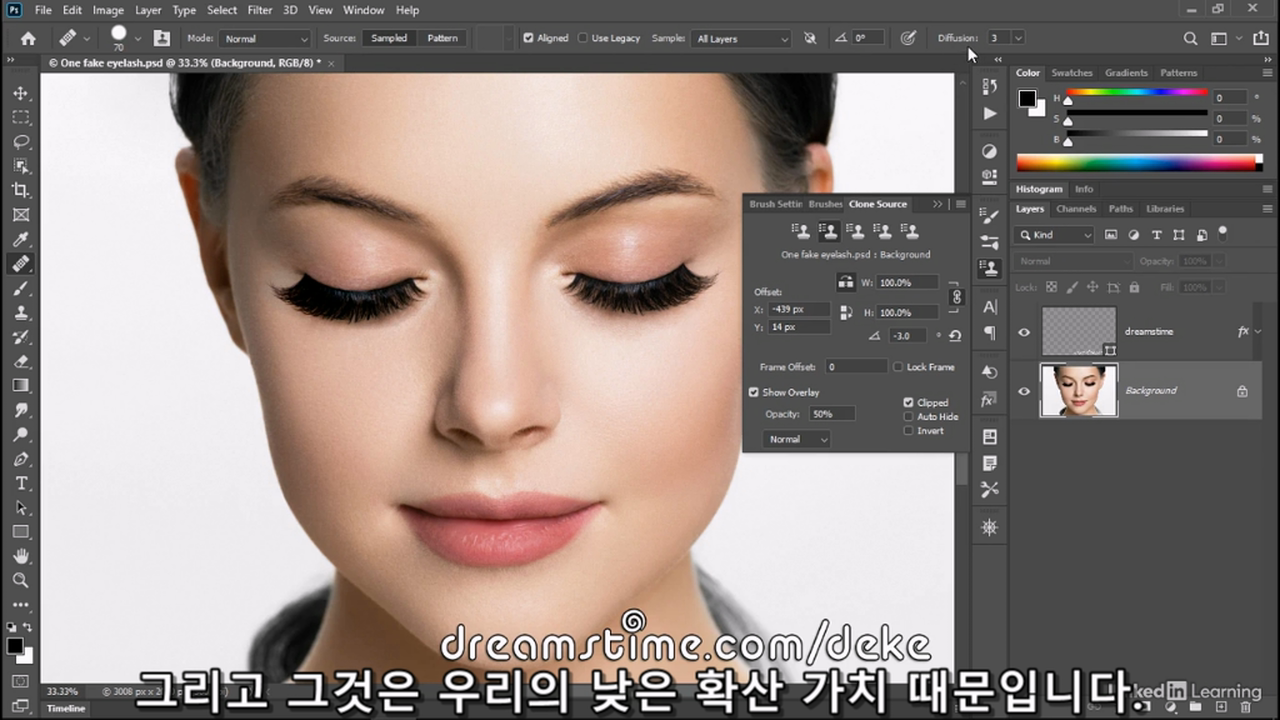Toggle the Aligned checkbox
Viewport: 1280px width, 720px height.
click(x=528, y=38)
